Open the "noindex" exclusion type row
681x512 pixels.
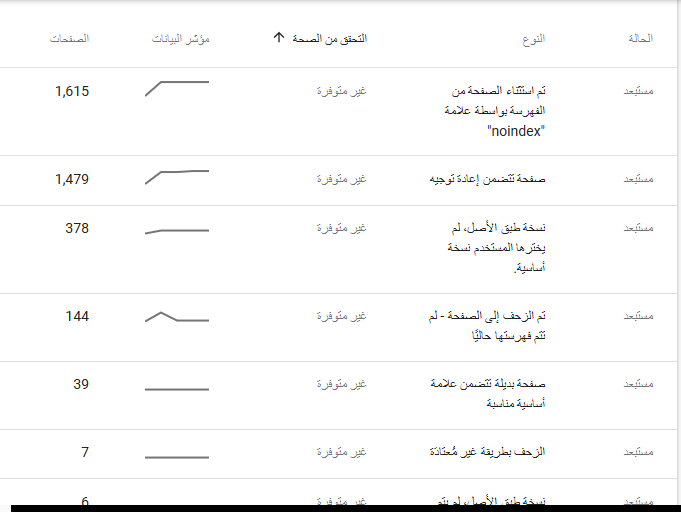click(x=498, y=111)
